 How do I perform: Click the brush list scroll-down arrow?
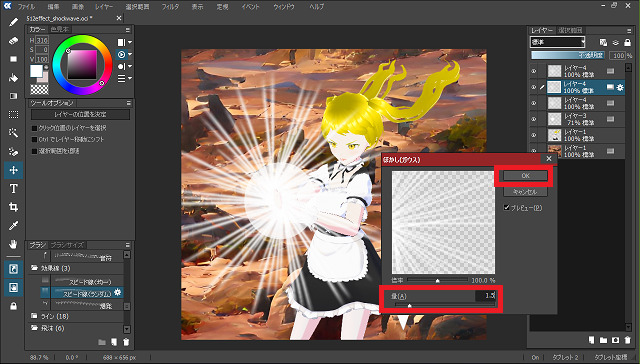point(127,329)
